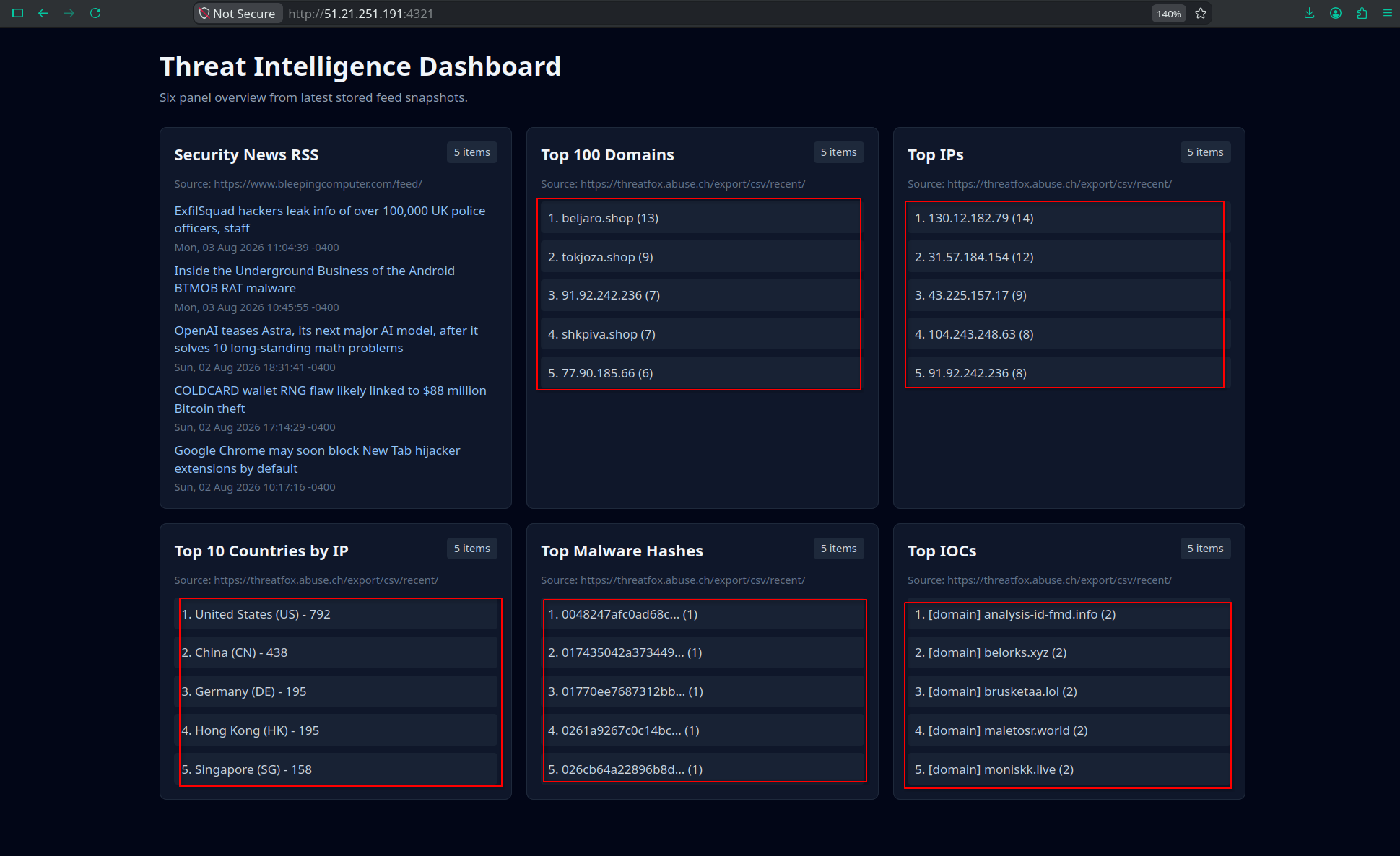Select United States (US) - 792 row
This screenshot has height=856, width=1400.
pyautogui.click(x=336, y=614)
